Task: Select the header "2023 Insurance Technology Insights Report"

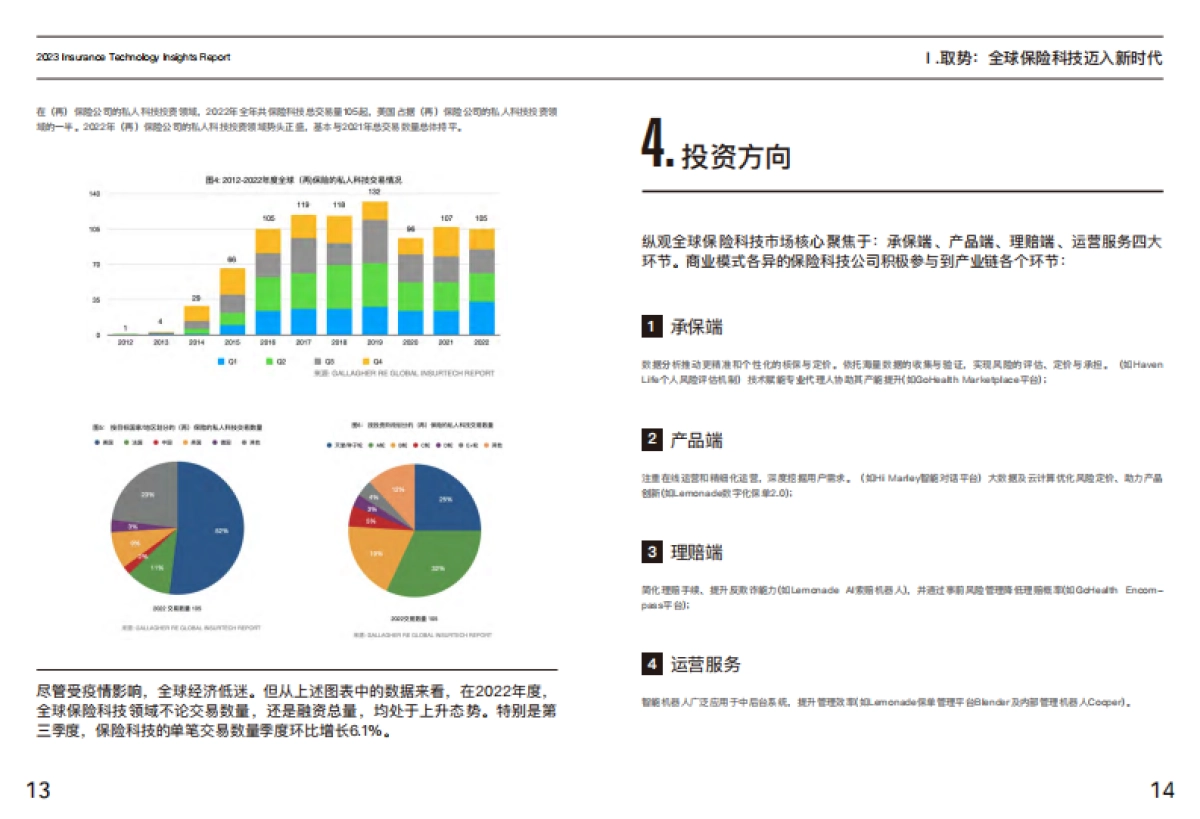Action: pos(130,57)
